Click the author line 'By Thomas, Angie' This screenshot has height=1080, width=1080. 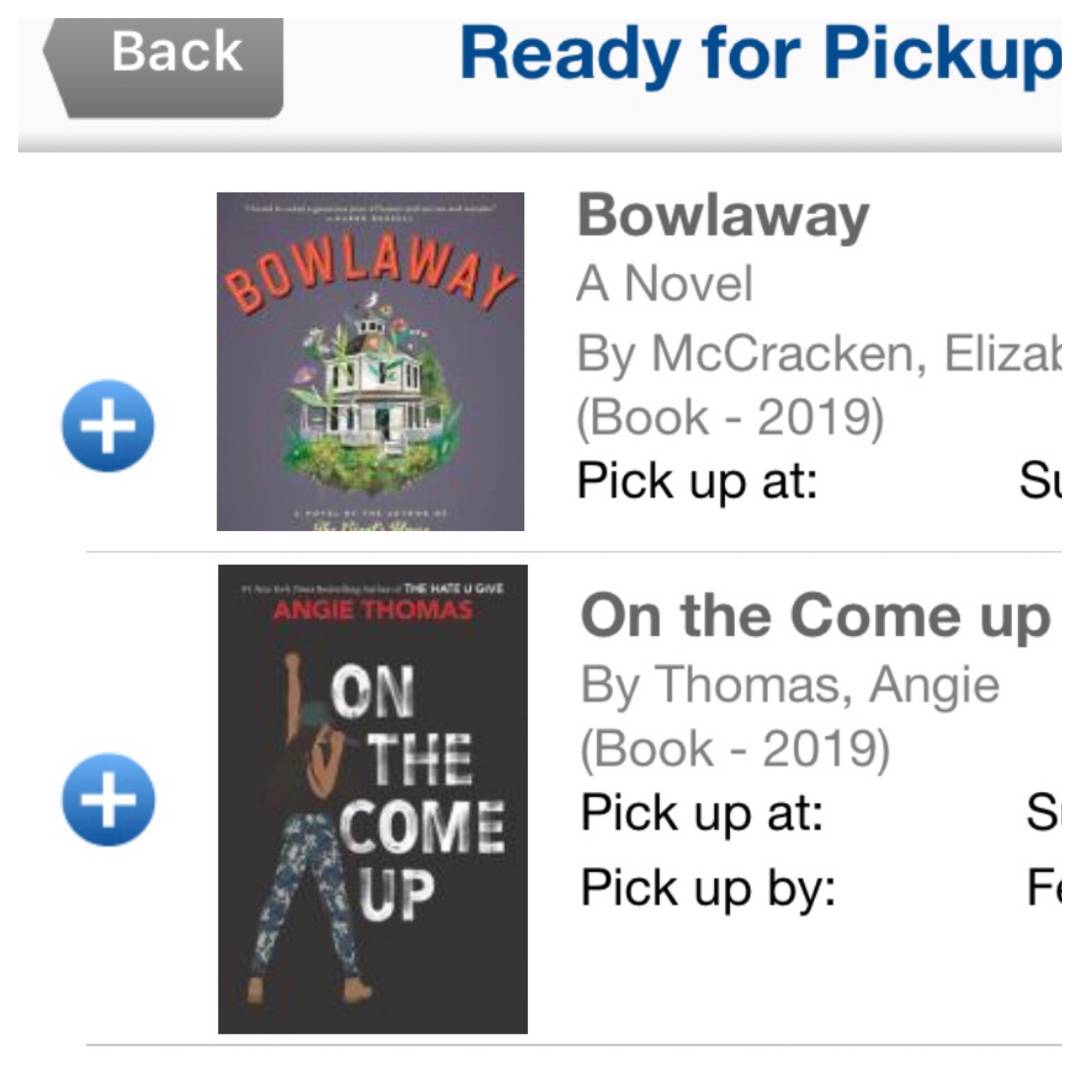click(790, 685)
